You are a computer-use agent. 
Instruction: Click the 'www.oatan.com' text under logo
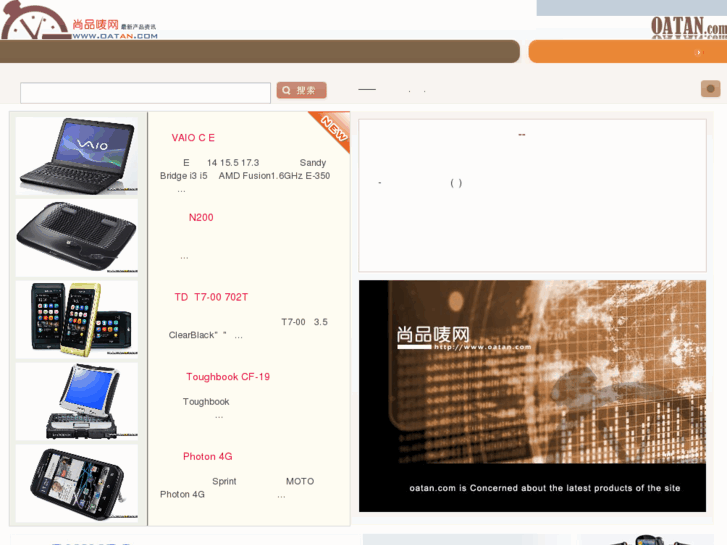point(115,36)
